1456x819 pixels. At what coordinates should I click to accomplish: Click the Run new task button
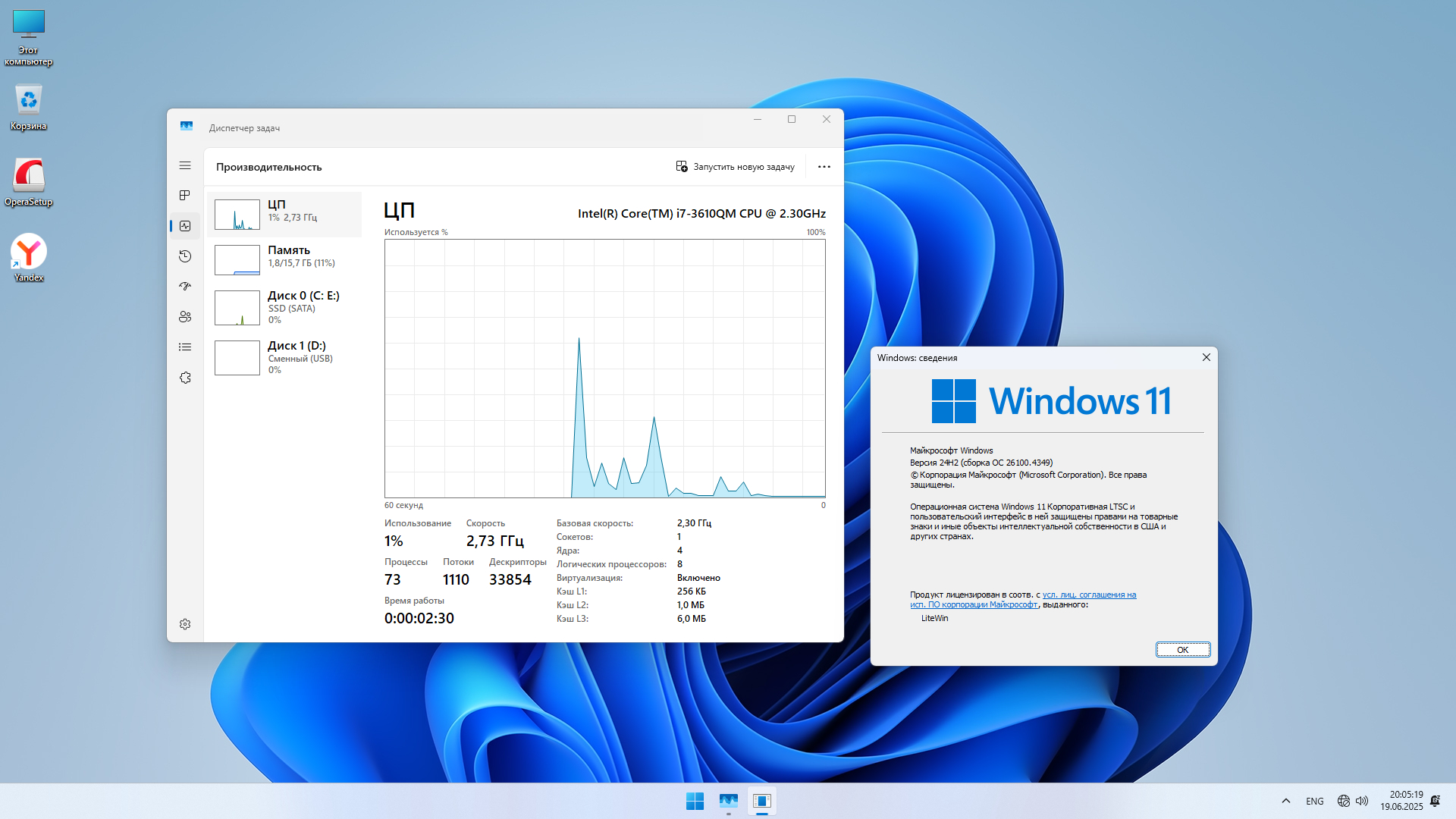pyautogui.click(x=735, y=167)
